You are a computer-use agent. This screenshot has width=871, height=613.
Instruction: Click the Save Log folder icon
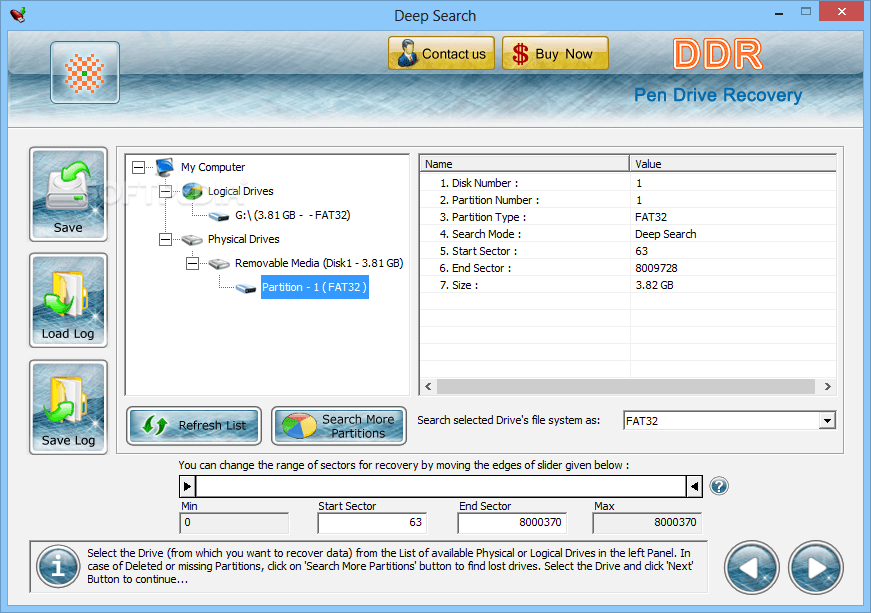tap(67, 405)
